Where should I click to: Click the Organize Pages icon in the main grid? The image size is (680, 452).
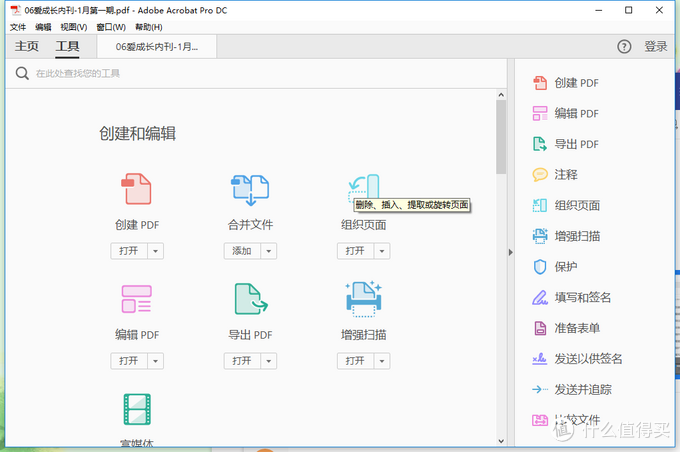click(x=363, y=189)
